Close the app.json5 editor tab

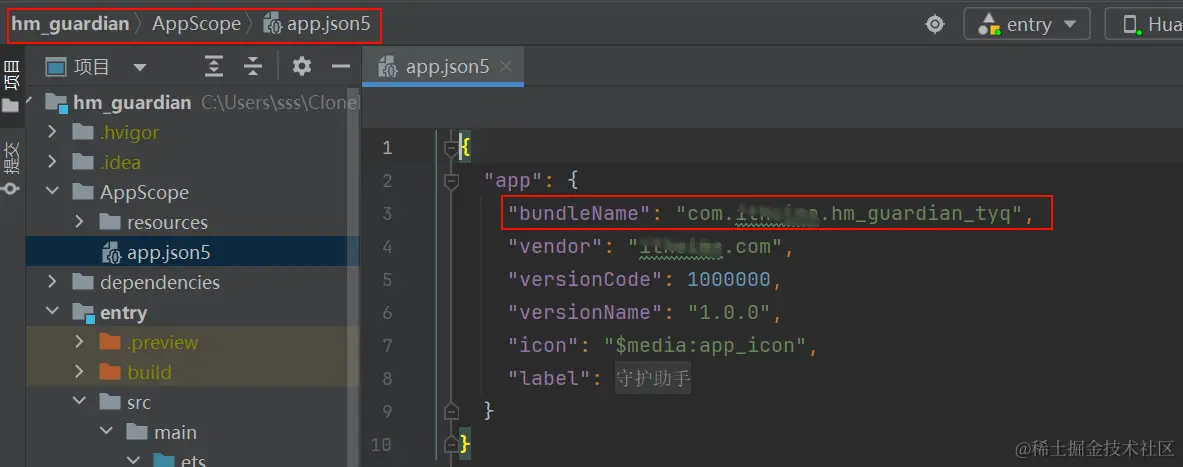pos(506,66)
